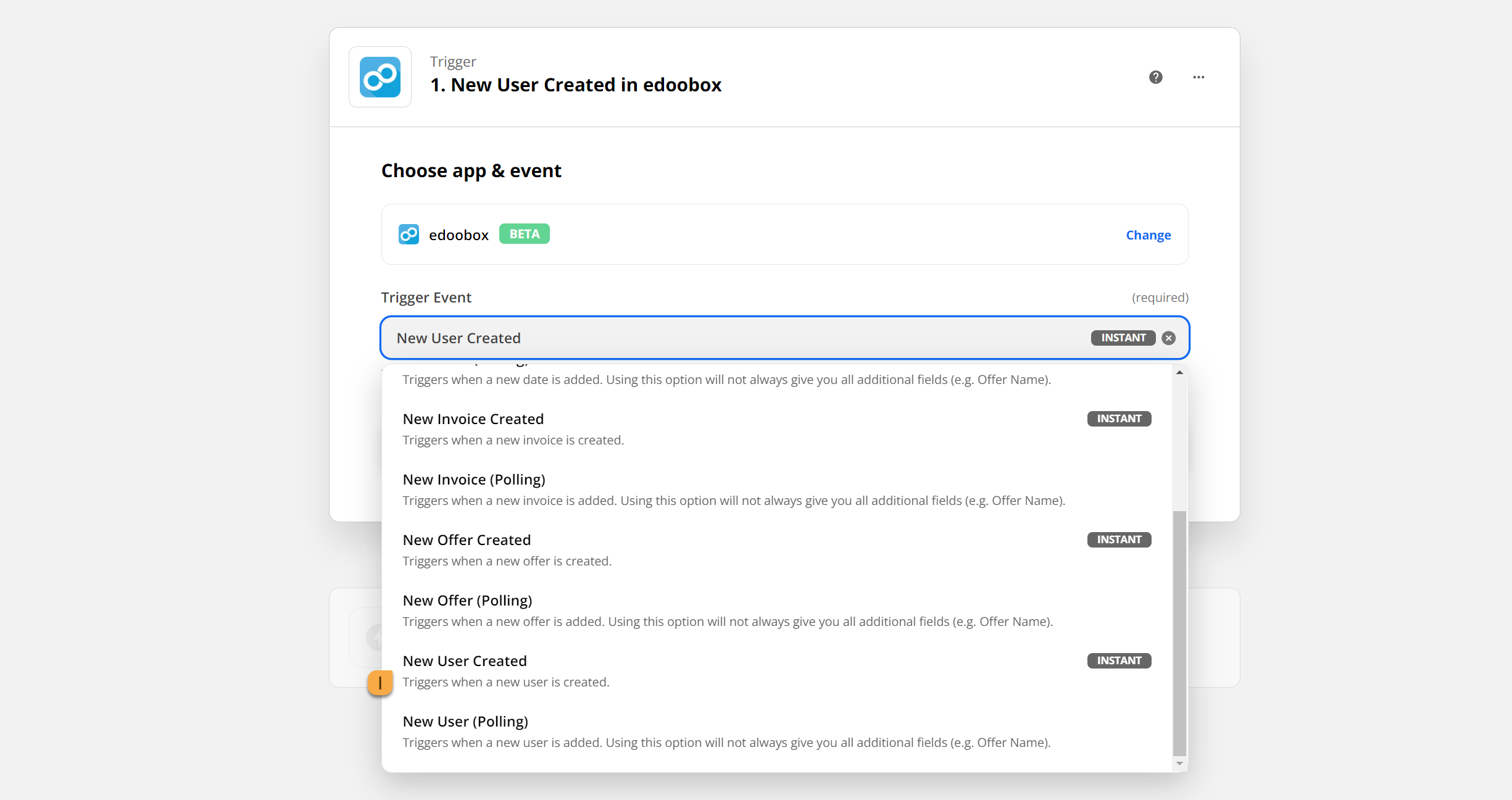Click the dropdown scrollbar thumb
The height and width of the screenshot is (800, 1512).
tap(1179, 633)
